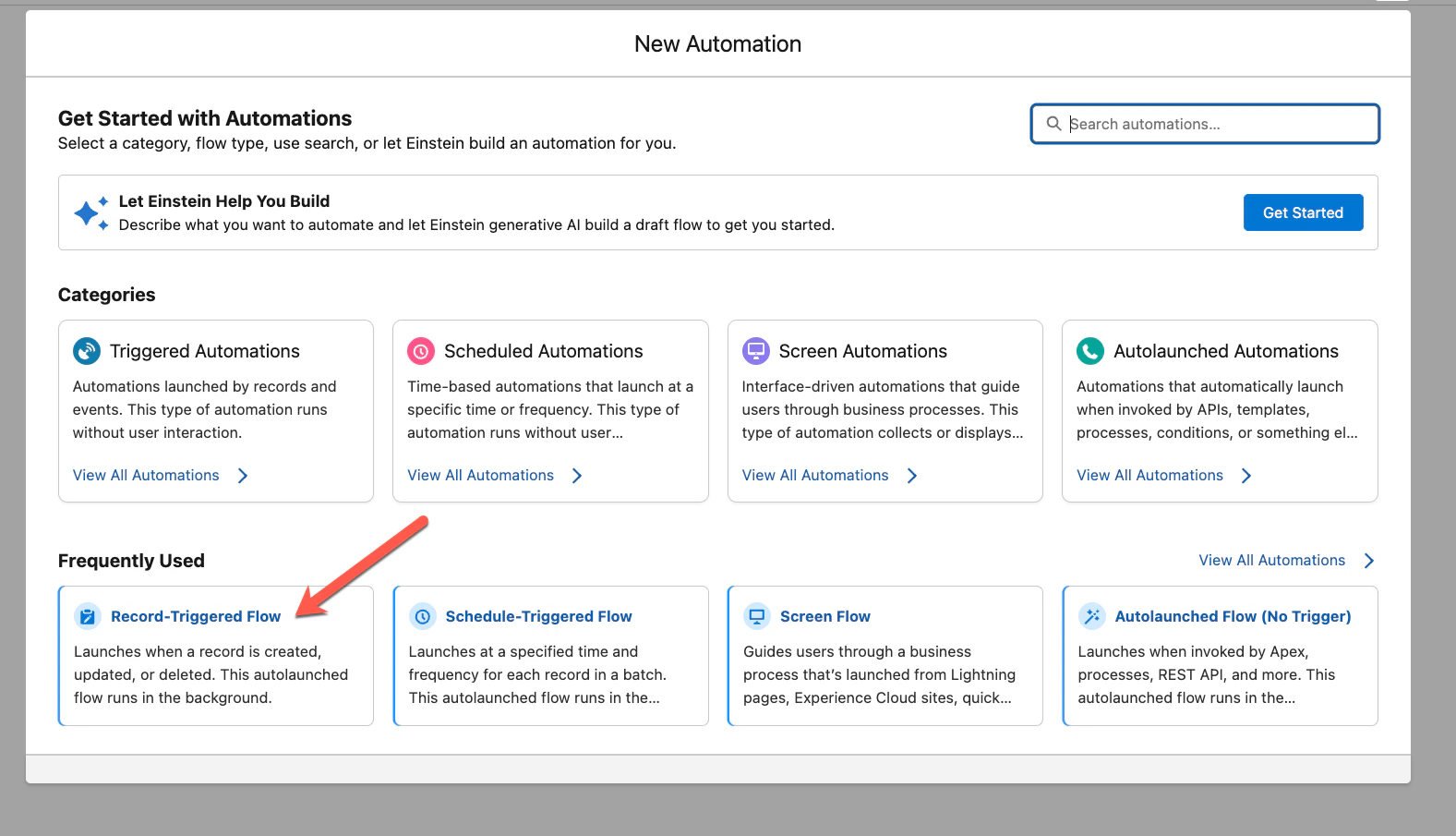Click the Triggered Automations heading

click(204, 351)
